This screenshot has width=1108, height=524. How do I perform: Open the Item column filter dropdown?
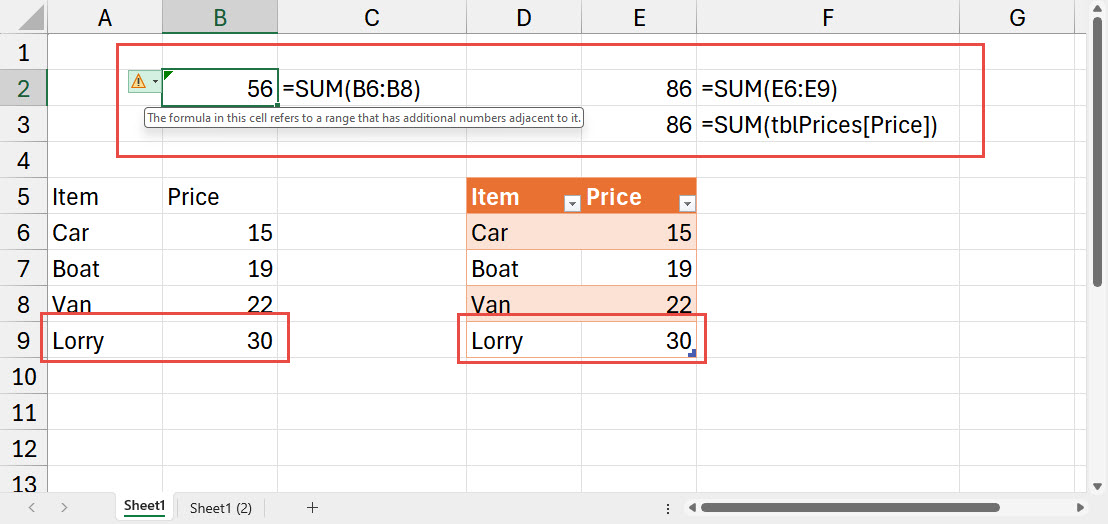click(572, 203)
